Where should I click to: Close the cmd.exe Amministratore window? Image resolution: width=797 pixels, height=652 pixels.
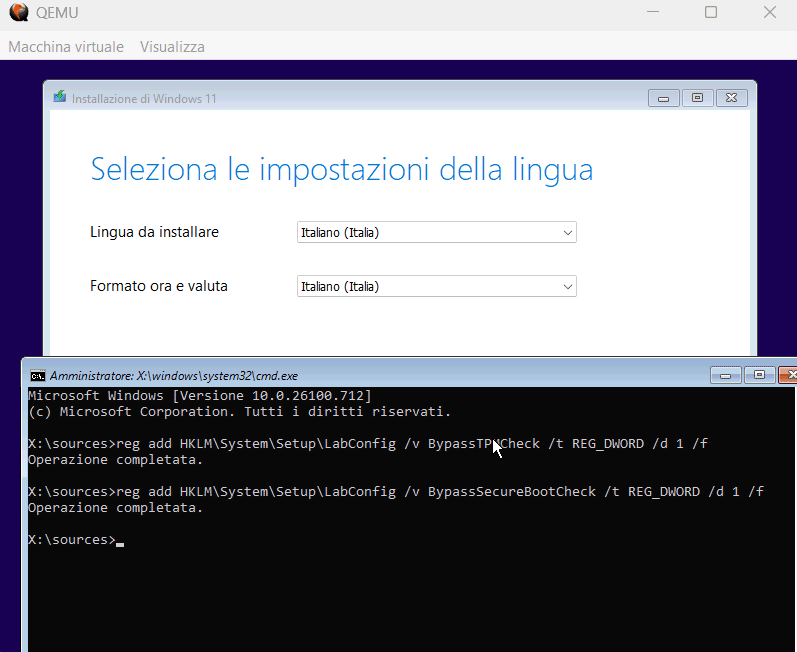(788, 375)
